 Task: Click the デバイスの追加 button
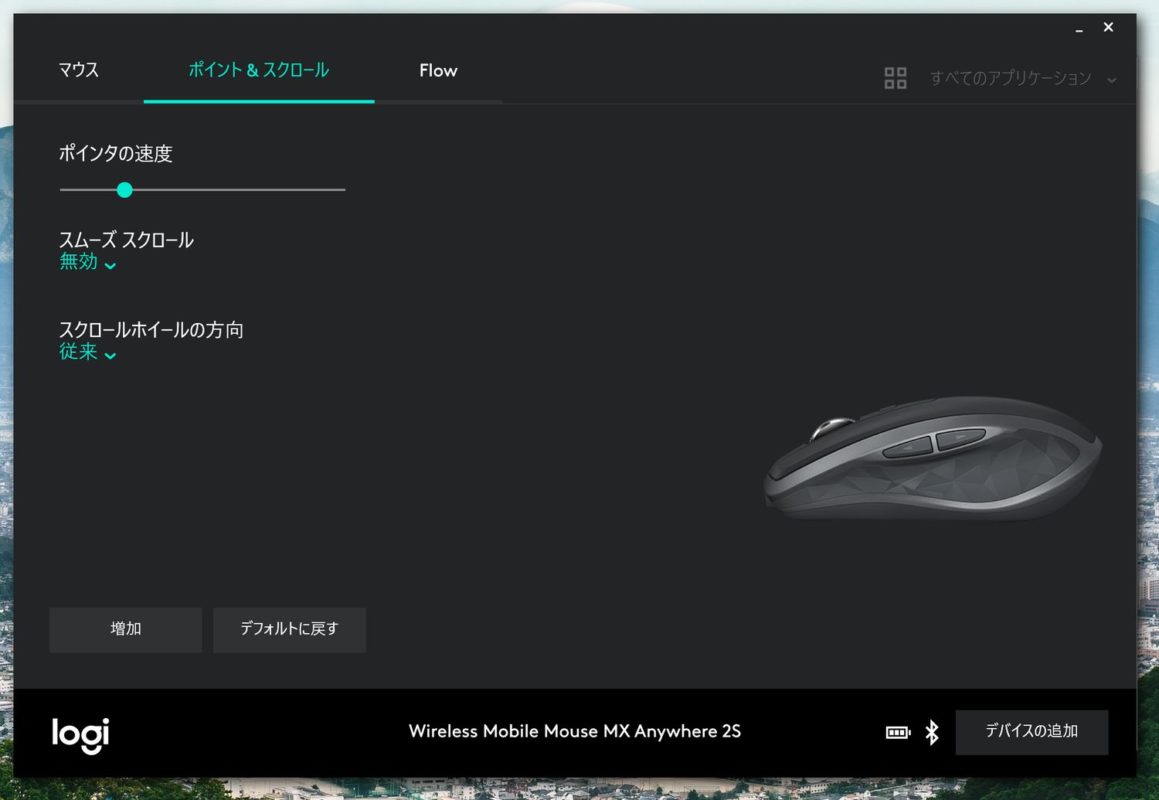click(1032, 732)
